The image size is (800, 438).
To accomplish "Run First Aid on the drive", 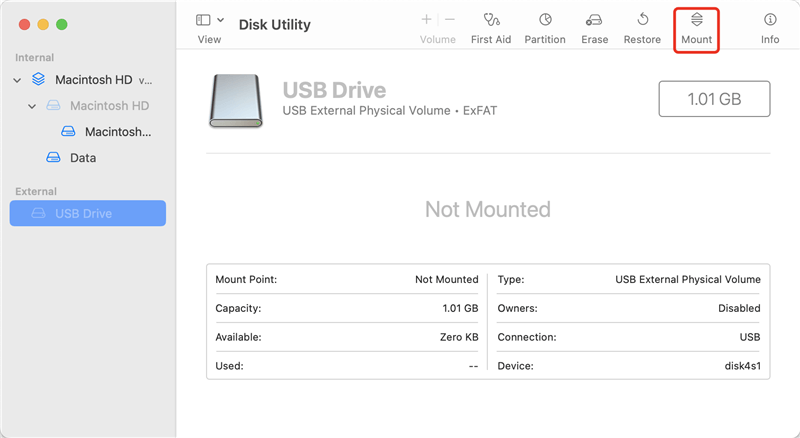I will [x=491, y=20].
